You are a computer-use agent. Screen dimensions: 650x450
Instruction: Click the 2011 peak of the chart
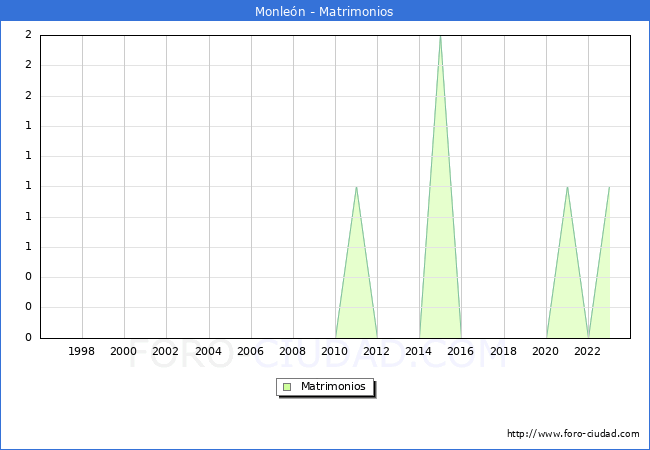click(357, 187)
